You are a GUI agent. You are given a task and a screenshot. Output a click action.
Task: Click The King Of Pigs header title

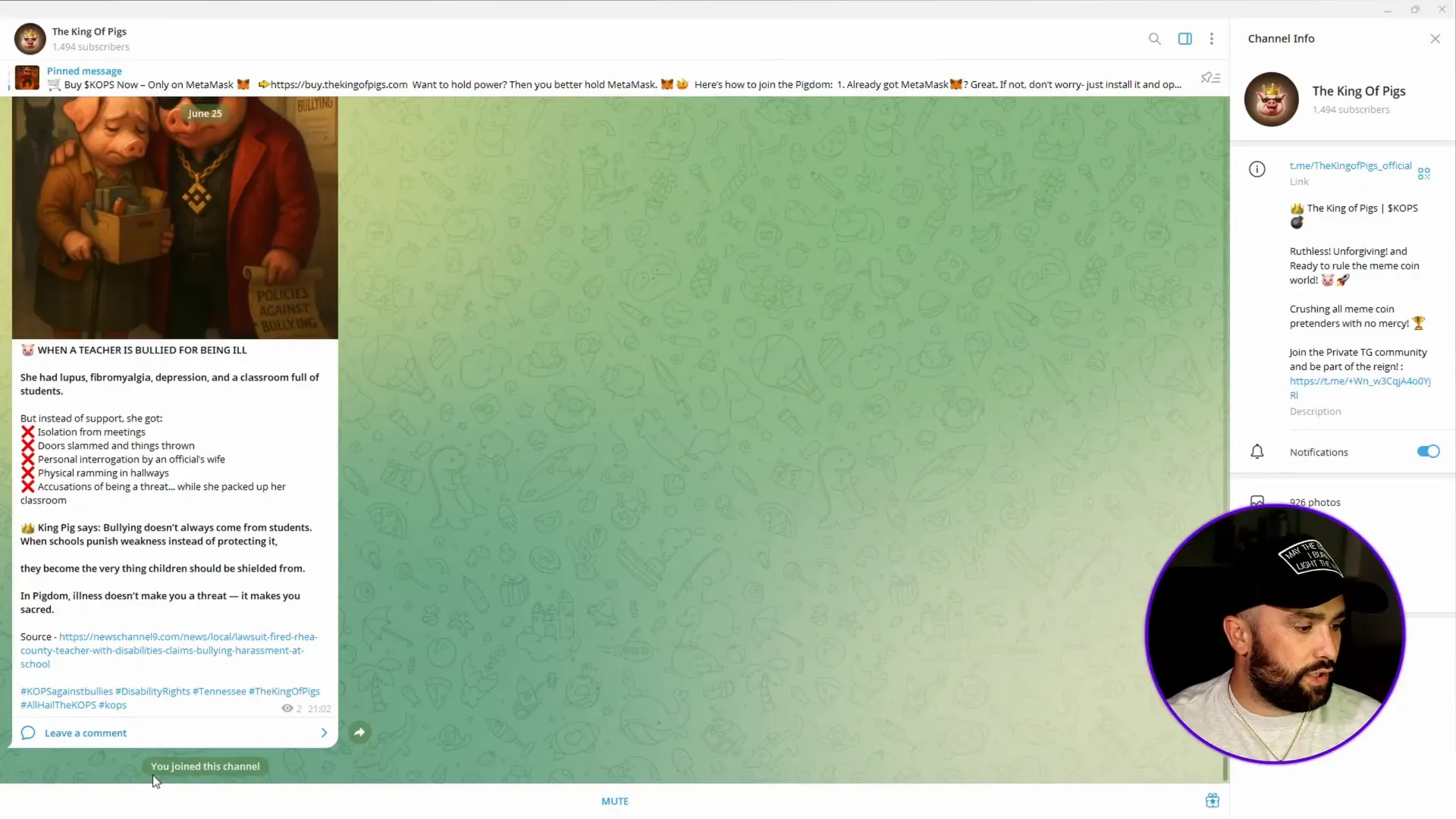pyautogui.click(x=89, y=31)
